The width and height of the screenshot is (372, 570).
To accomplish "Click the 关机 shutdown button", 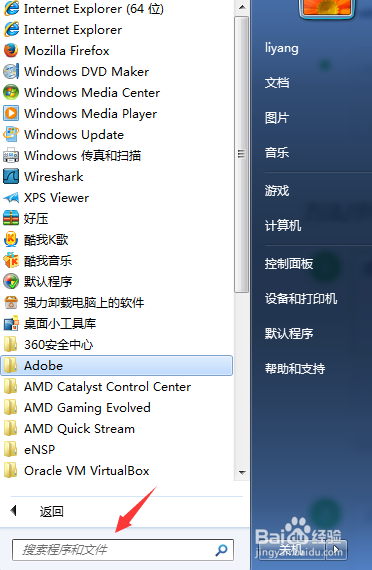I will coord(291,549).
